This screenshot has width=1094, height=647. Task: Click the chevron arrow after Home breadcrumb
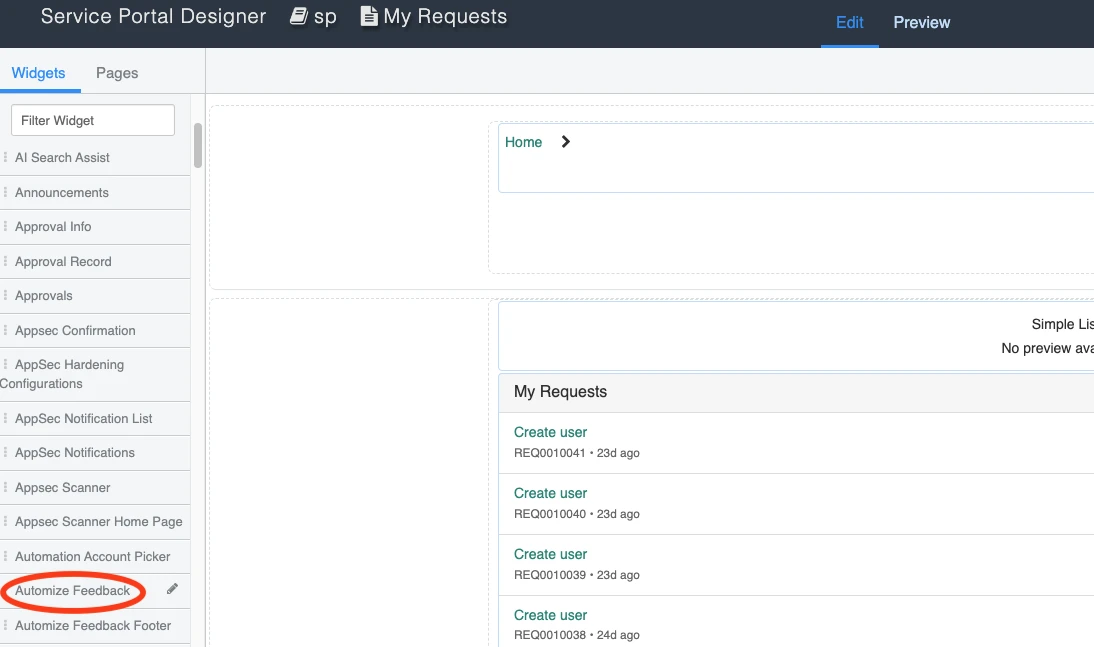(566, 142)
